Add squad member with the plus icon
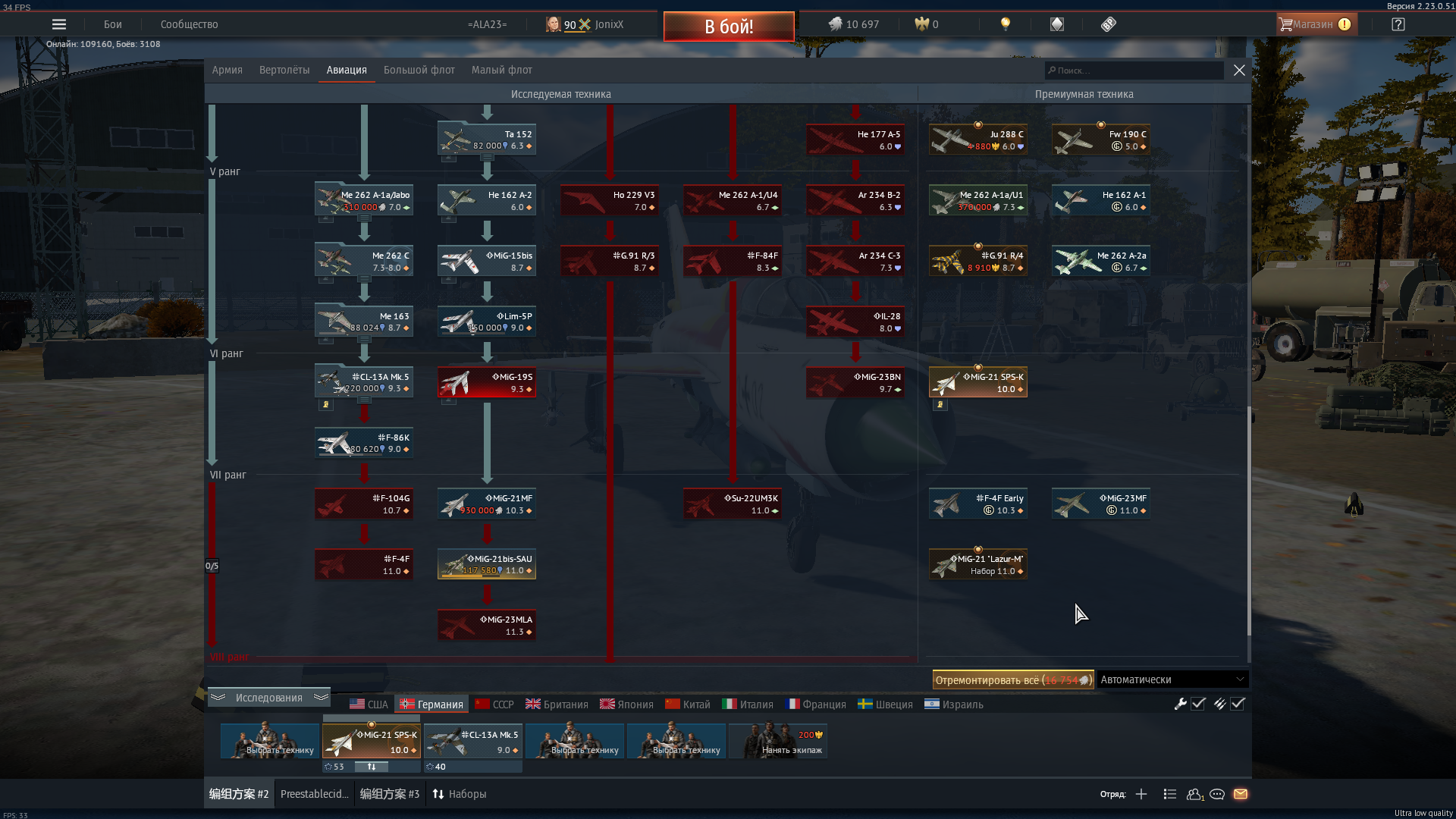Image resolution: width=1456 pixels, height=819 pixels. pyautogui.click(x=1141, y=794)
